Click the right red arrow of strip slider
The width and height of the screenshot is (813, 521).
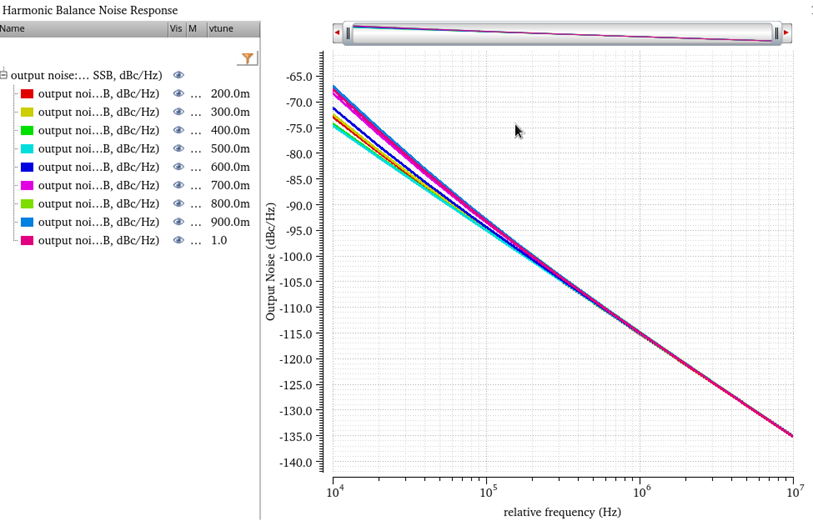(787, 33)
